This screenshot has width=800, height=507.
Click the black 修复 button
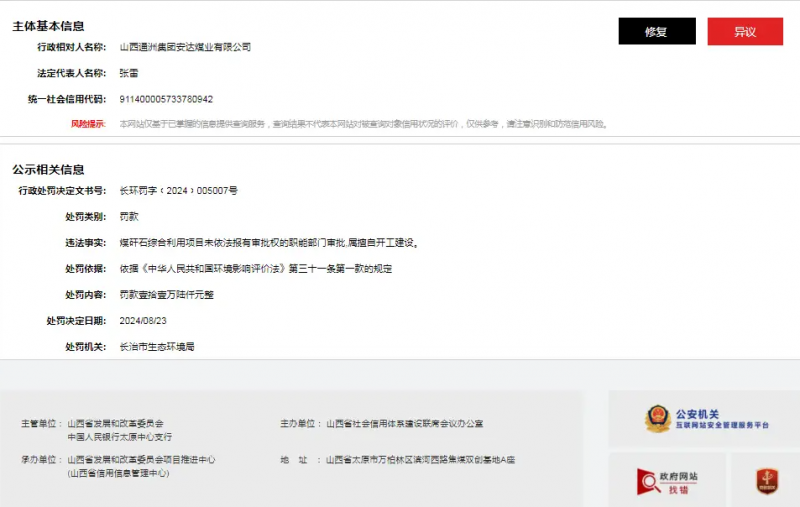click(x=657, y=31)
